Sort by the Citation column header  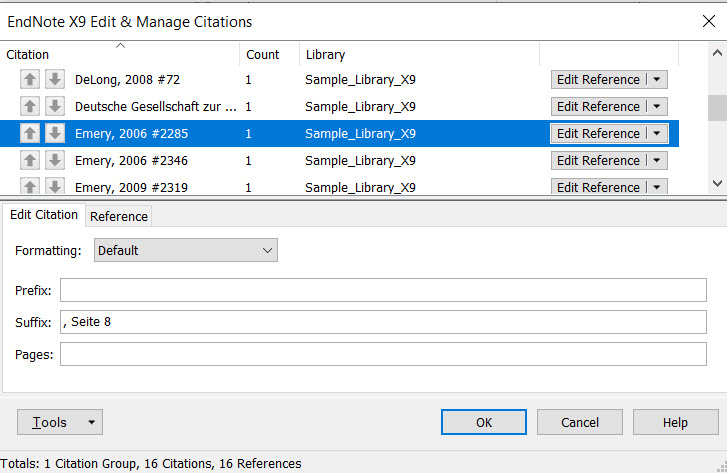tap(120, 54)
